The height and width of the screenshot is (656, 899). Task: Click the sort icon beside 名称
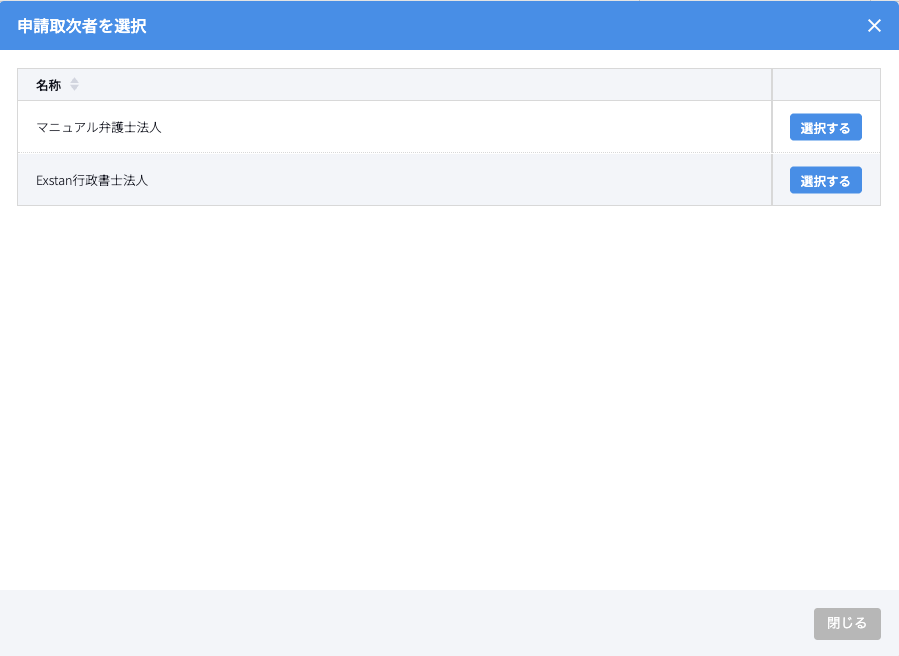[x=74, y=85]
